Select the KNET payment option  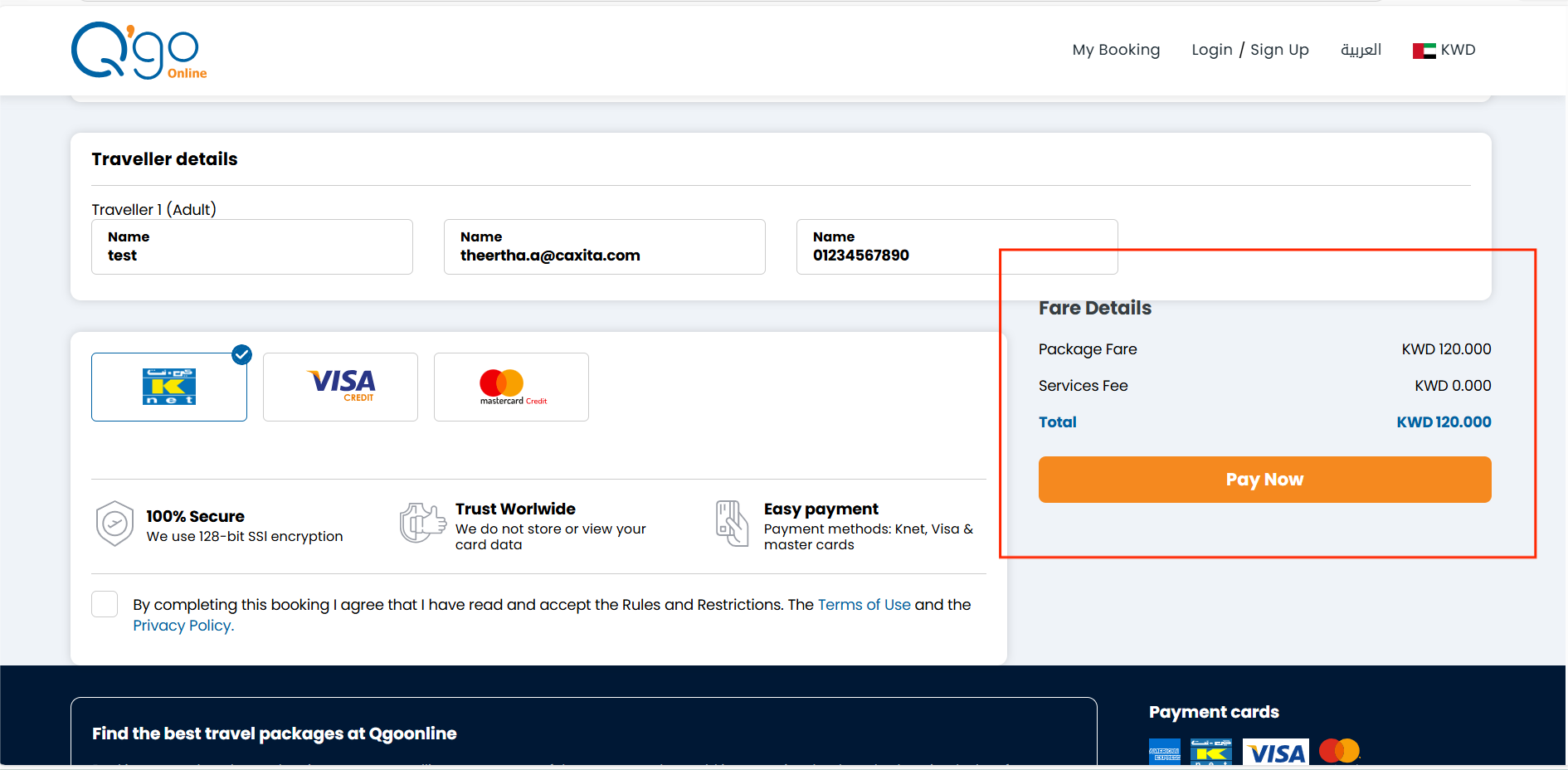click(x=169, y=387)
